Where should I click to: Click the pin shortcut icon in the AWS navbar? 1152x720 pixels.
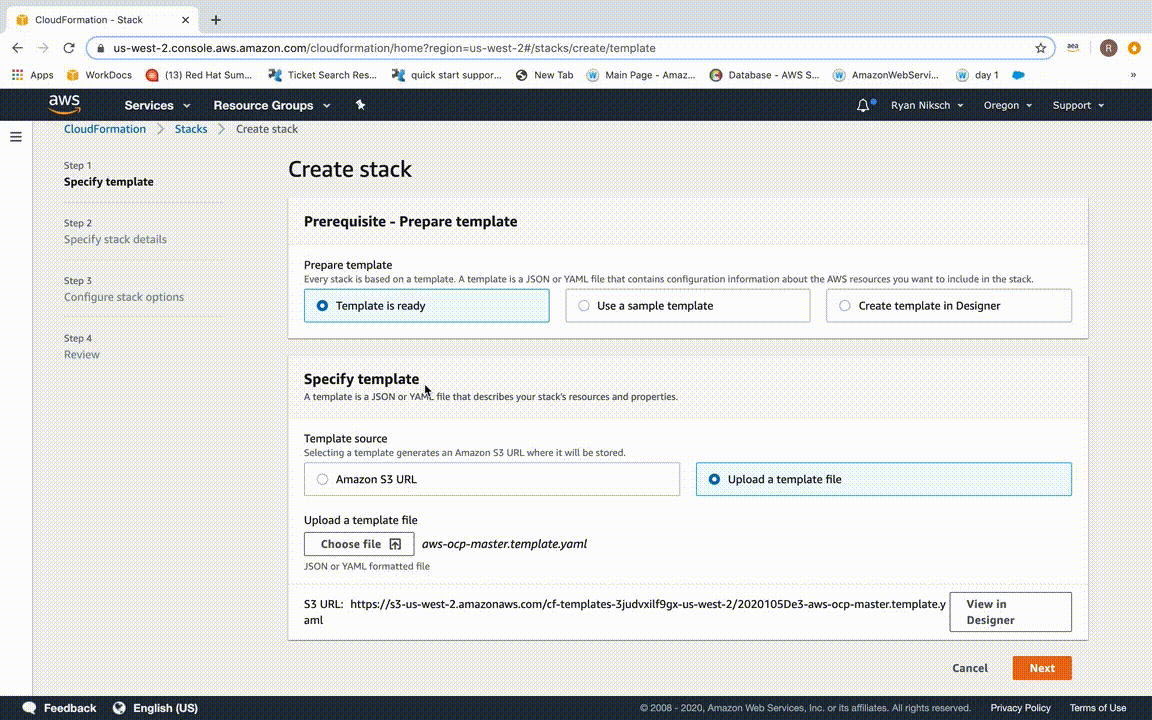tap(360, 105)
